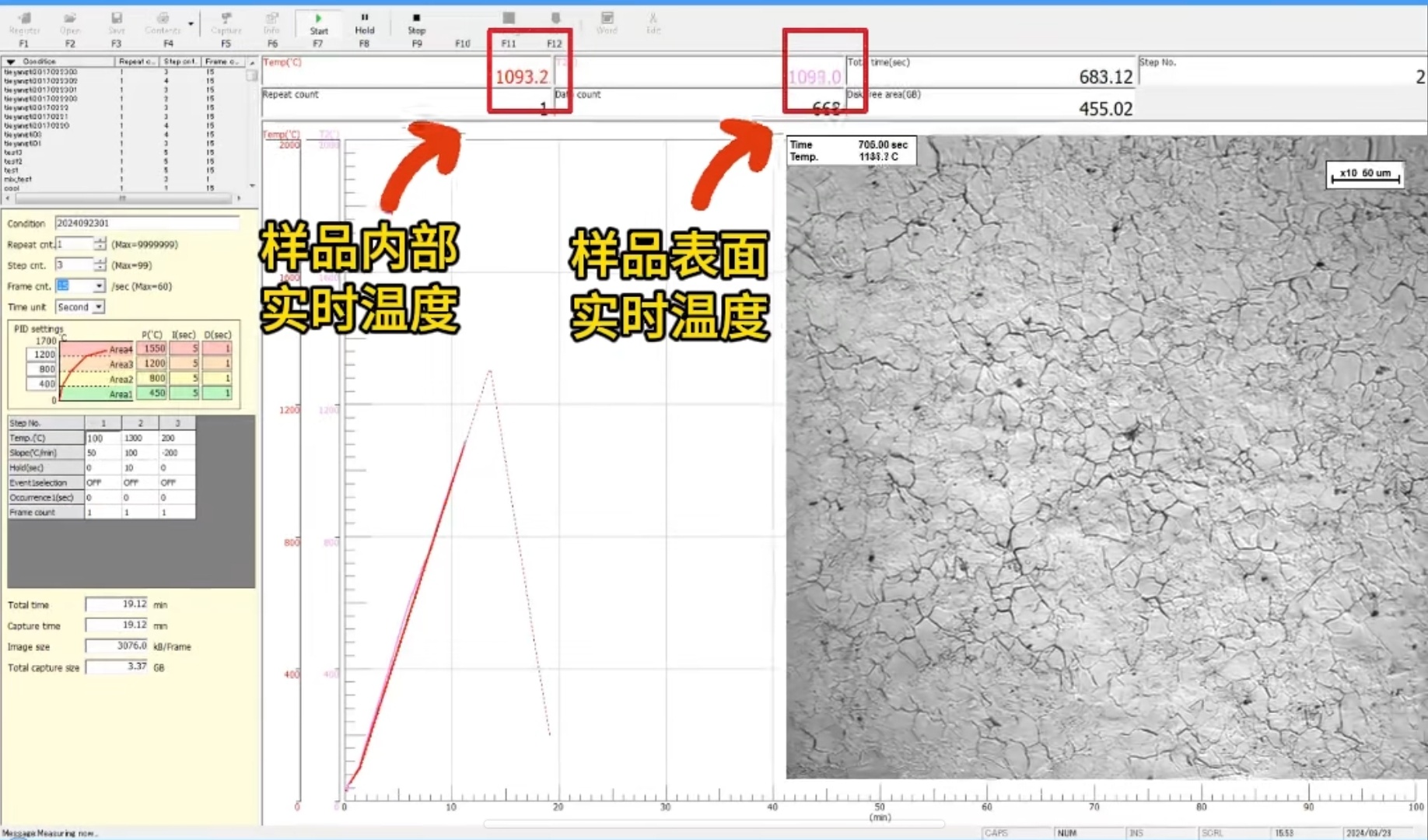Viewport: 1428px width, 840px height.
Task: Click the Word export icon
Action: click(x=607, y=23)
